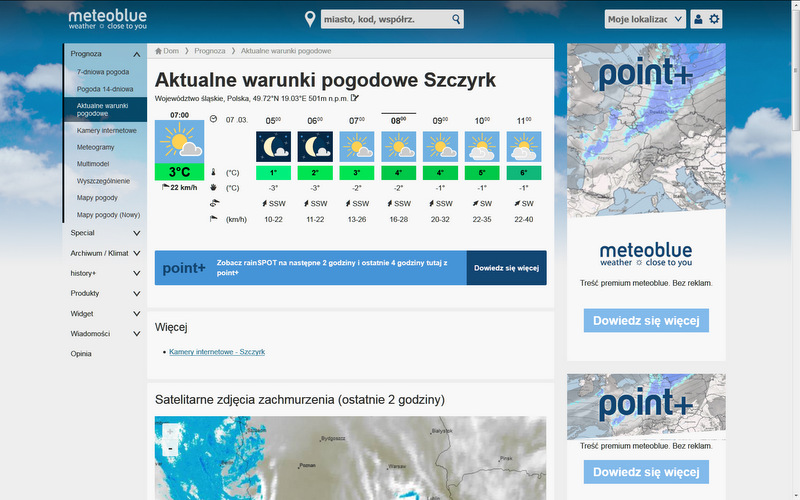Expand the history+ menu section
800x500 pixels.
click(x=136, y=273)
